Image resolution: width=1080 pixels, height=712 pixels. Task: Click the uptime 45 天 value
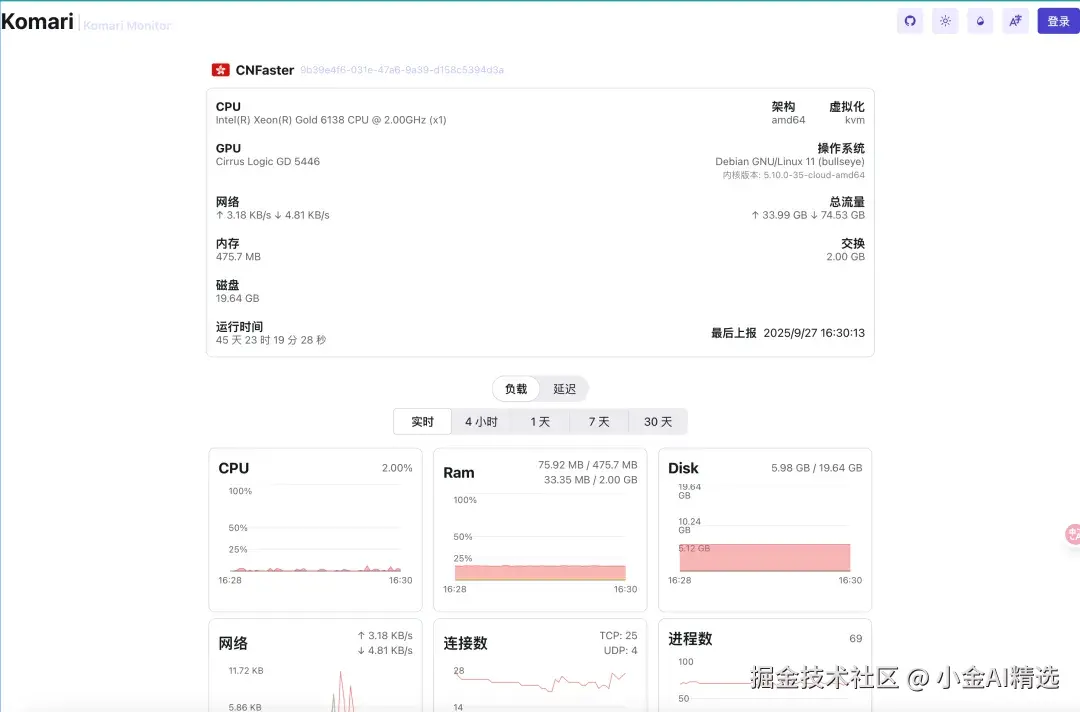[x=271, y=340]
